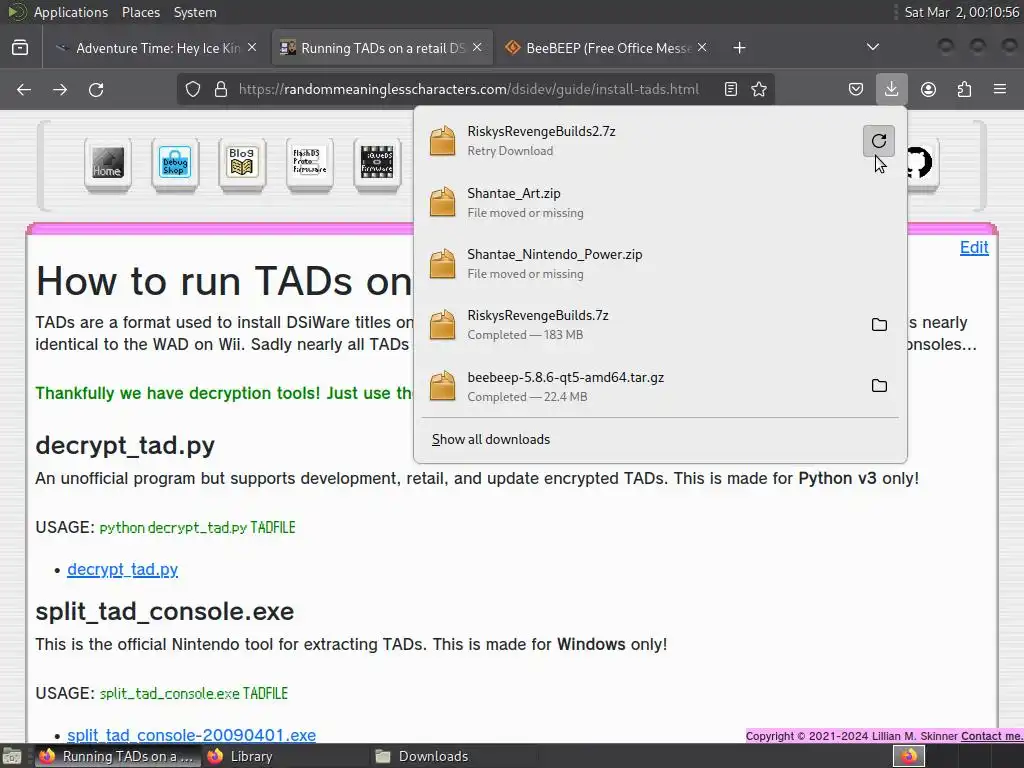Go forward to next page
The height and width of the screenshot is (768, 1024).
coord(60,89)
